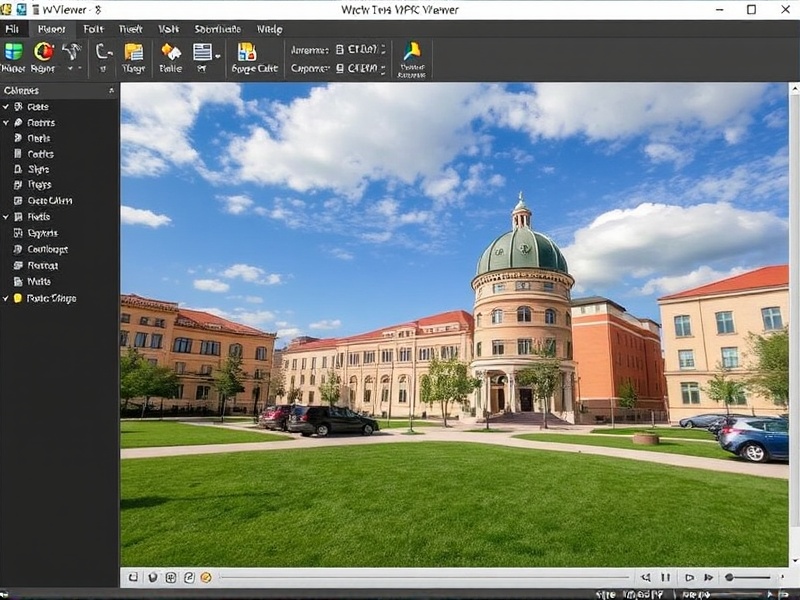Click the orange round icon in bottom control bar
Screen dimensions: 800x600
click(206, 577)
